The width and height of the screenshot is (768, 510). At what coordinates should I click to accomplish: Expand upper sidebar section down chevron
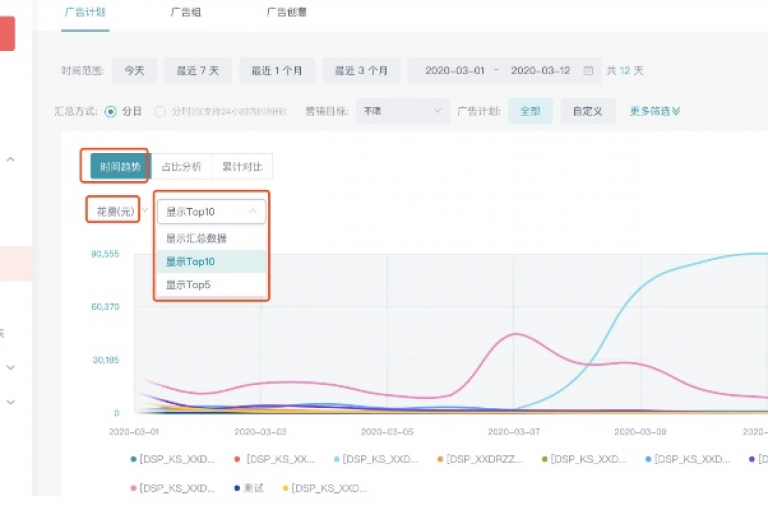pyautogui.click(x=10, y=367)
